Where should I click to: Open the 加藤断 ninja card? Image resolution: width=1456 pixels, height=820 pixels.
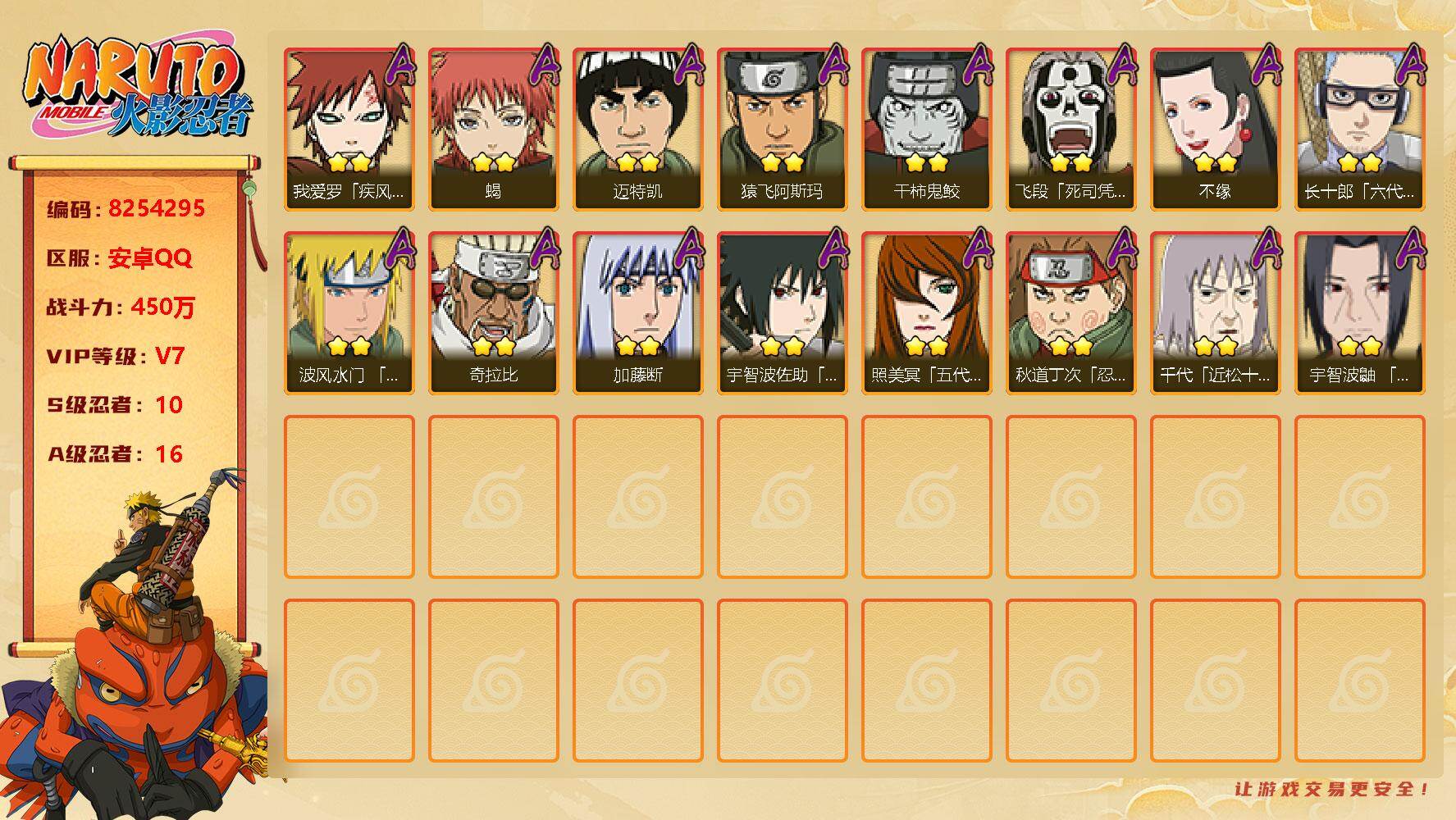pyautogui.click(x=638, y=312)
